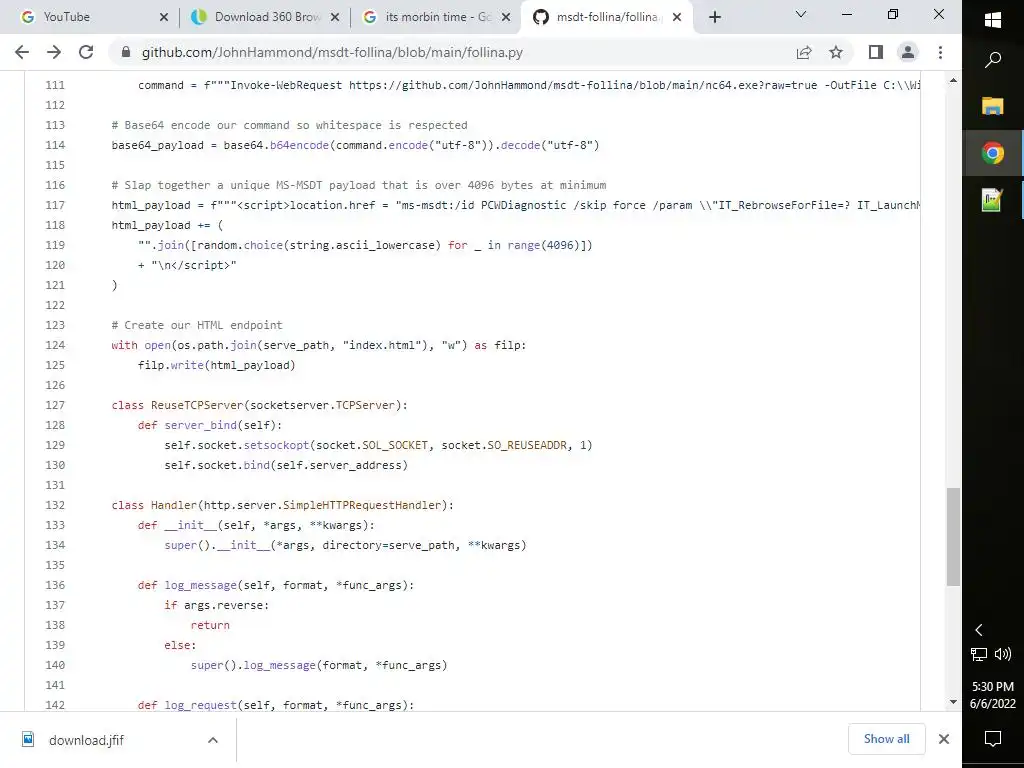Viewport: 1024px width, 768px height.
Task: Switch to its morbin time Google tab
Action: click(x=436, y=17)
